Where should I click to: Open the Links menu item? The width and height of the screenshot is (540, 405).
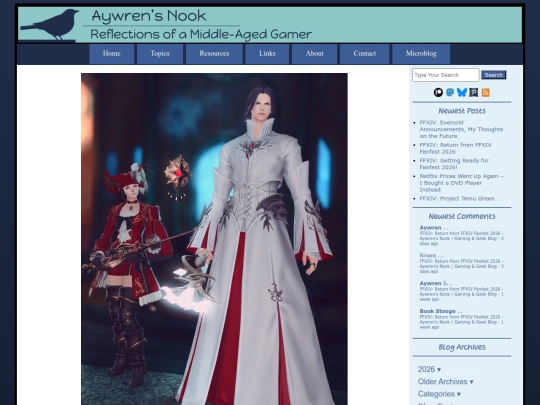pyautogui.click(x=267, y=54)
